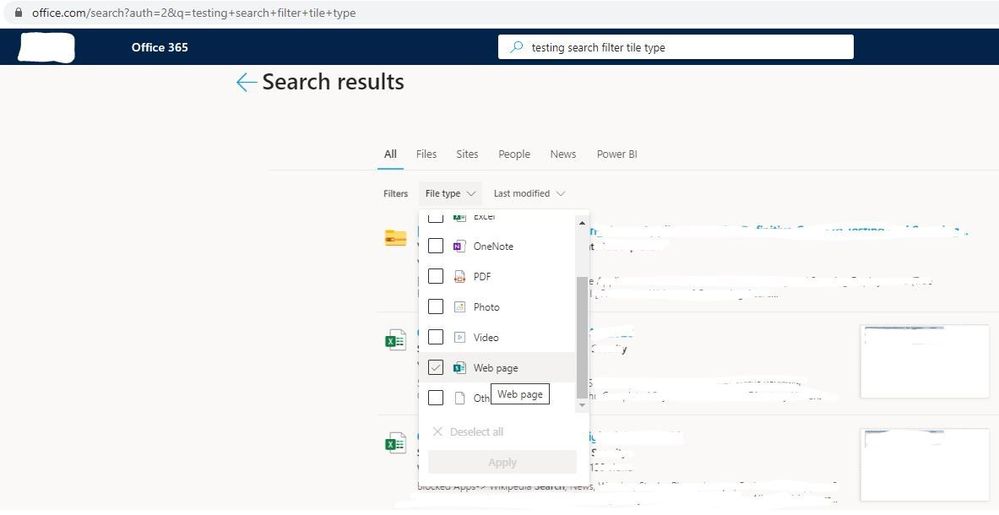
Task: Check the Other checkbox
Action: pos(436,398)
